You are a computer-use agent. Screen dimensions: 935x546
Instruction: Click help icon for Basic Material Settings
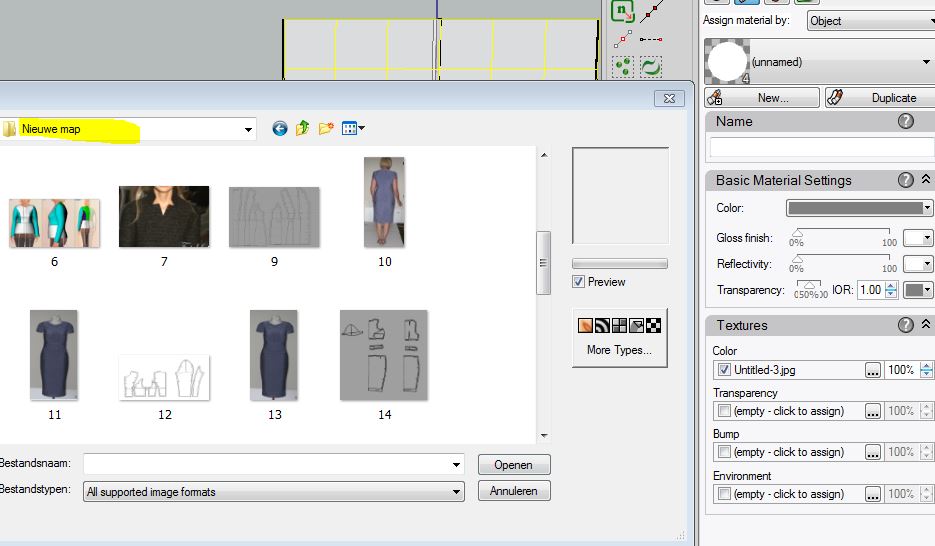point(906,180)
